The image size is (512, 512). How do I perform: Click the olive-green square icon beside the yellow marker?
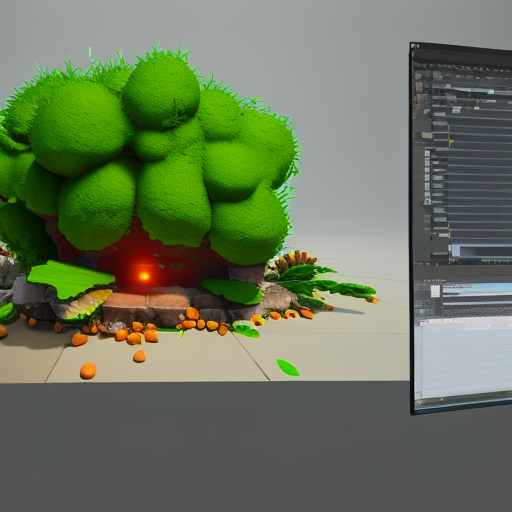[418, 134]
